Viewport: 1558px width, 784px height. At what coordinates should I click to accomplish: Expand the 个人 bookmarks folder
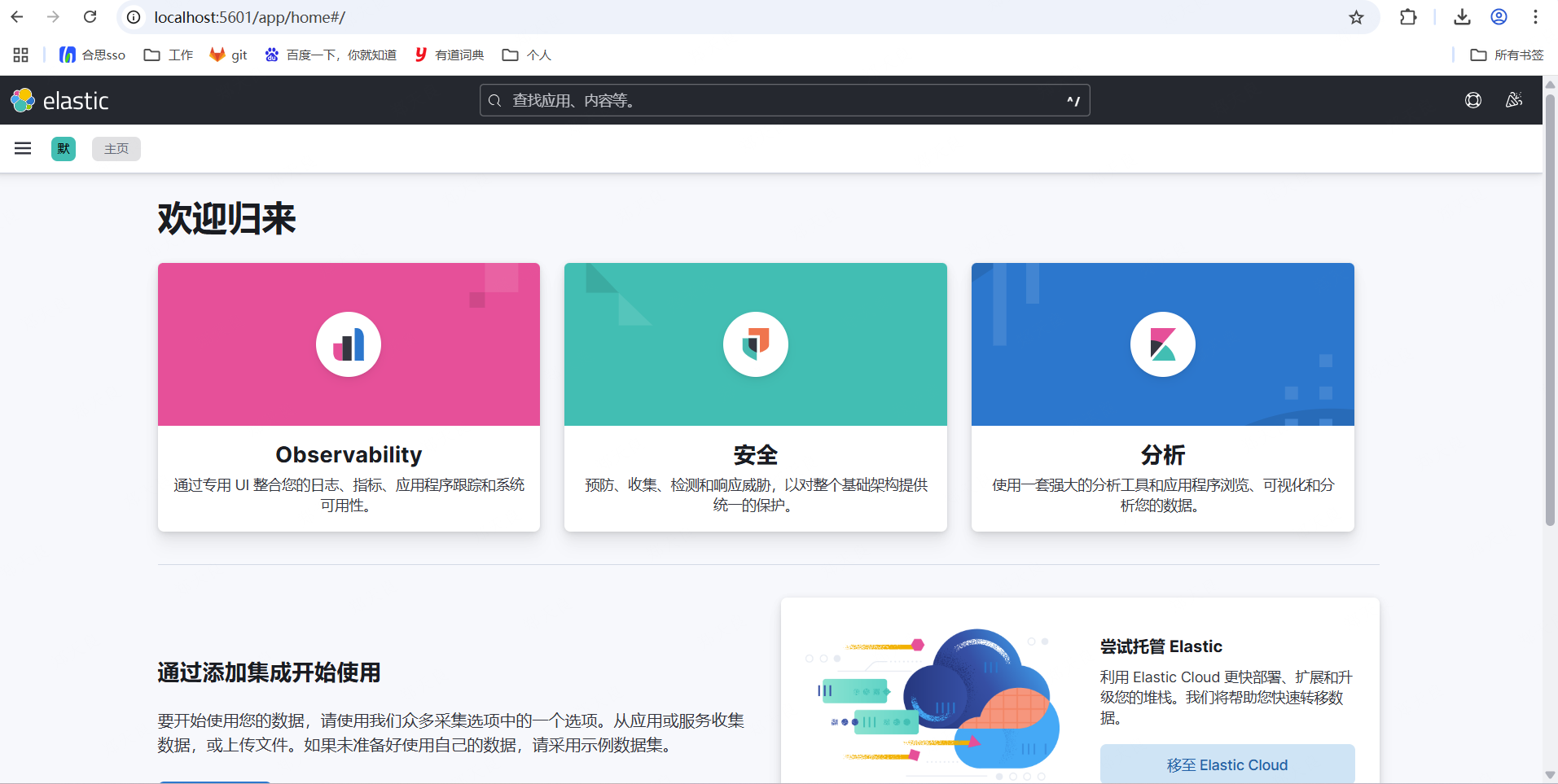pyautogui.click(x=525, y=55)
